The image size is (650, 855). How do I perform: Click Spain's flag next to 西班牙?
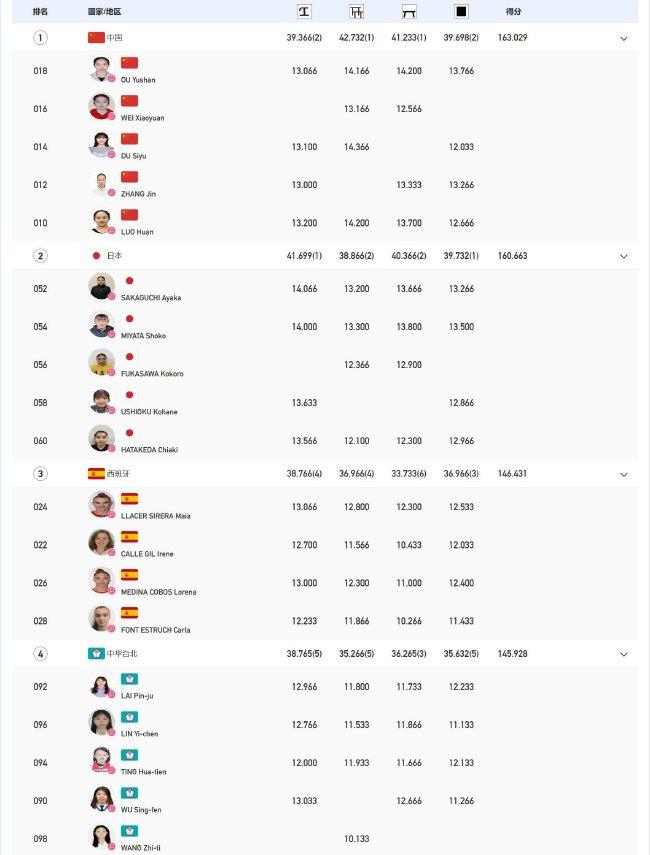click(96, 473)
